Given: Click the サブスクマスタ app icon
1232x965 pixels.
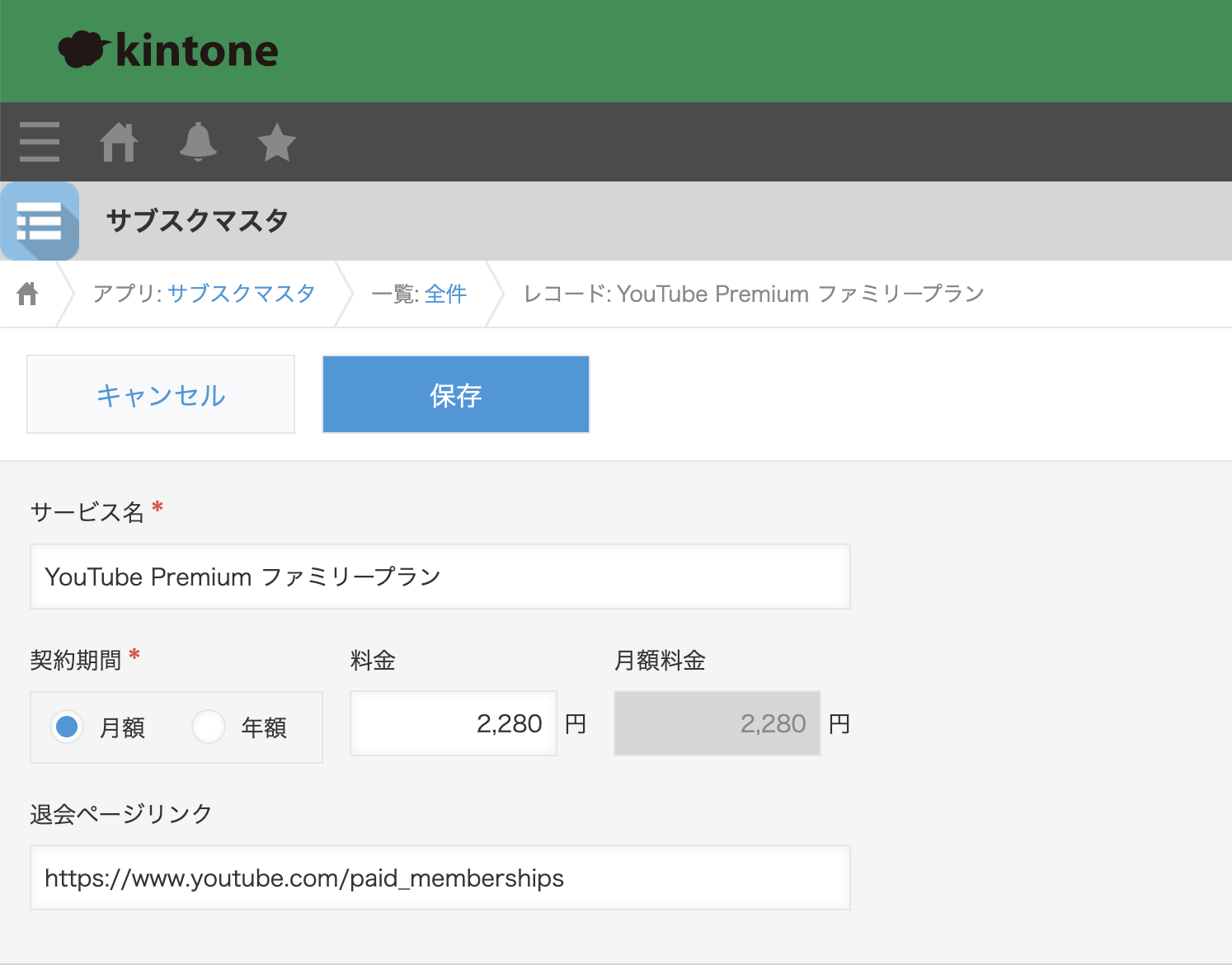Looking at the screenshot, I should click(x=40, y=221).
